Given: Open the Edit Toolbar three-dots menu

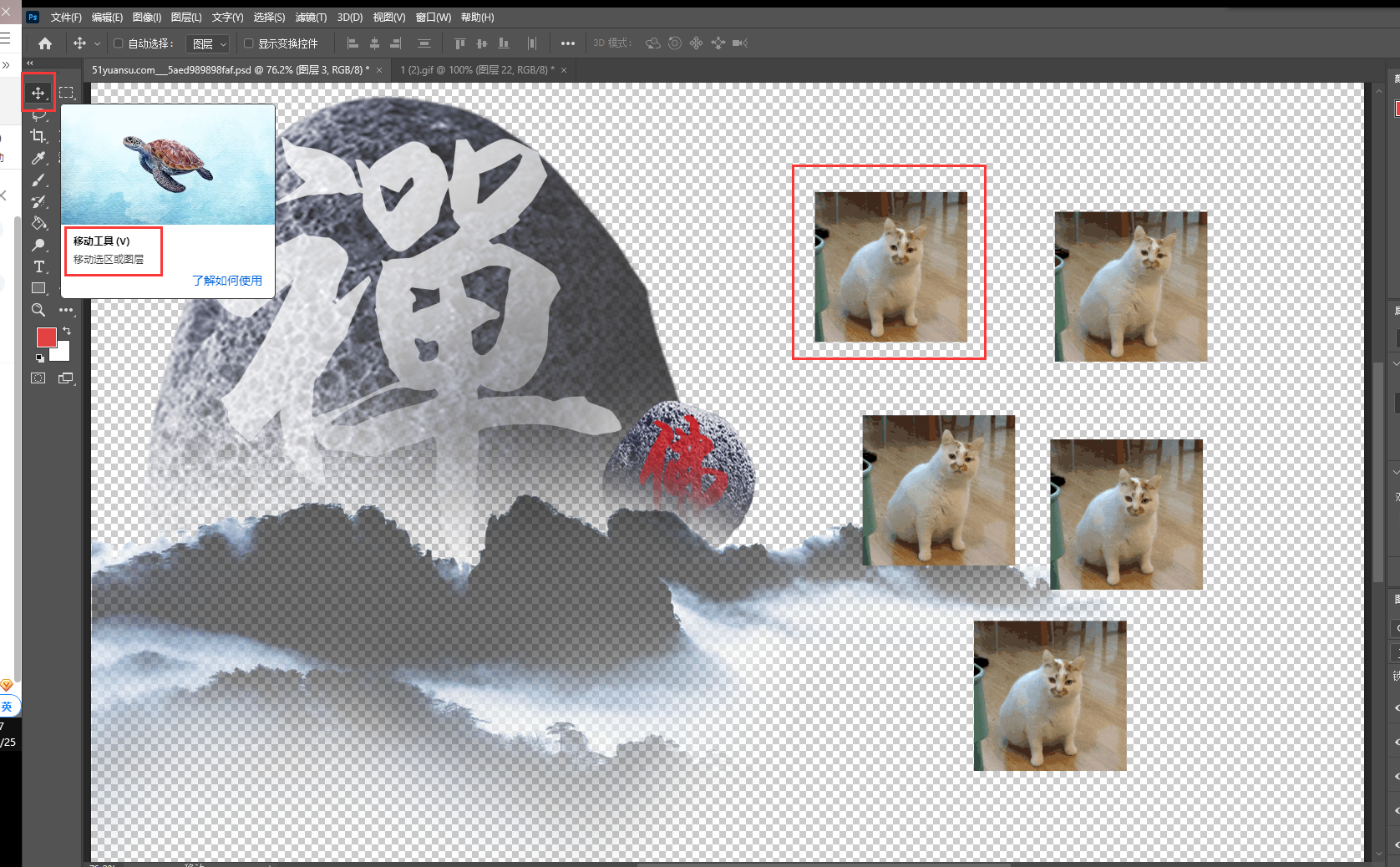Looking at the screenshot, I should click(67, 310).
